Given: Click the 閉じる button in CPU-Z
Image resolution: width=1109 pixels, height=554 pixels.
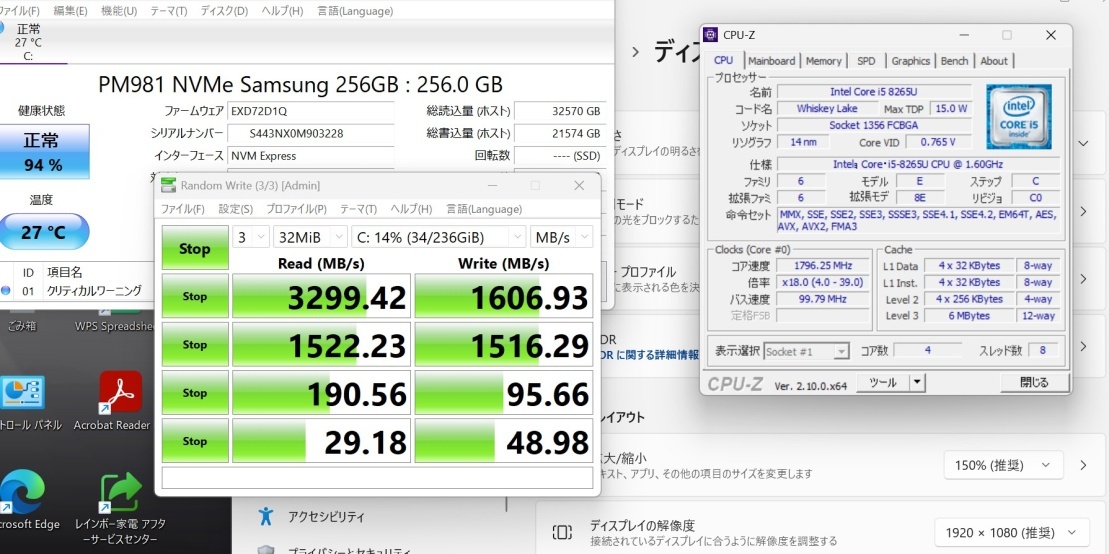Looking at the screenshot, I should 1034,383.
